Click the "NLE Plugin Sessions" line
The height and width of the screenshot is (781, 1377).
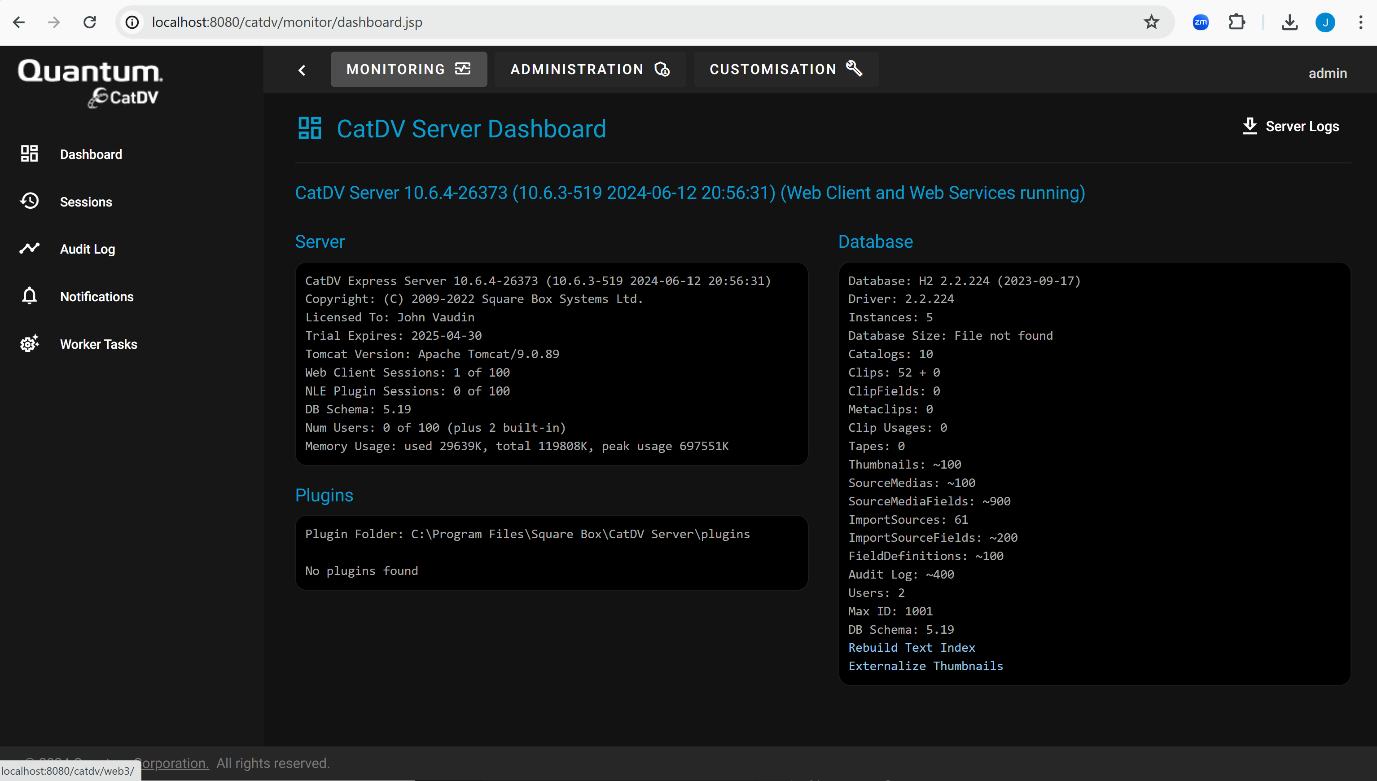(x=407, y=391)
